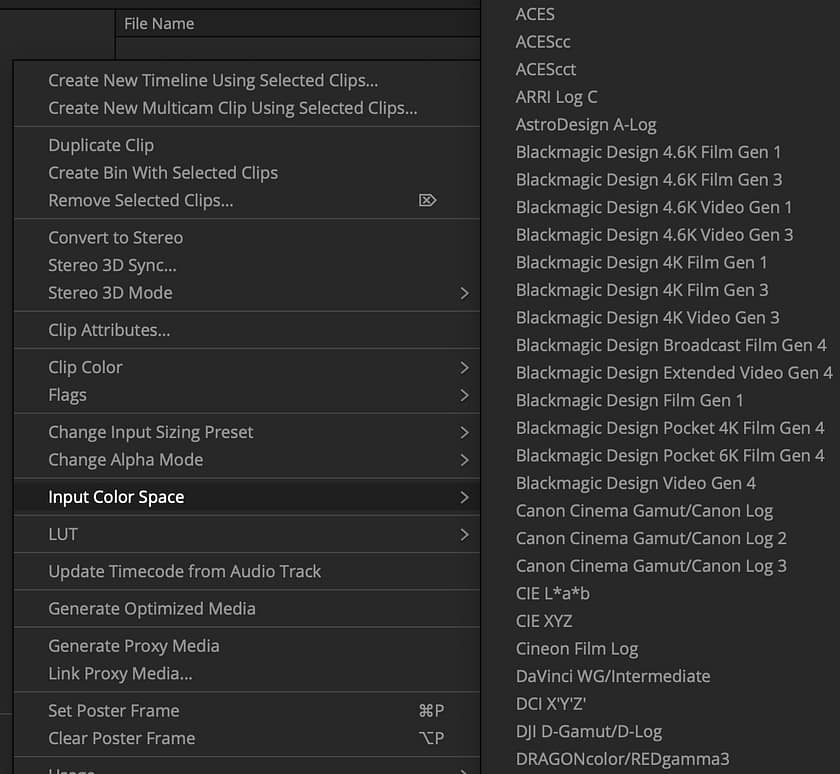The image size is (840, 774).
Task: Expand the LUT submenu arrow
Action: pyautogui.click(x=464, y=535)
